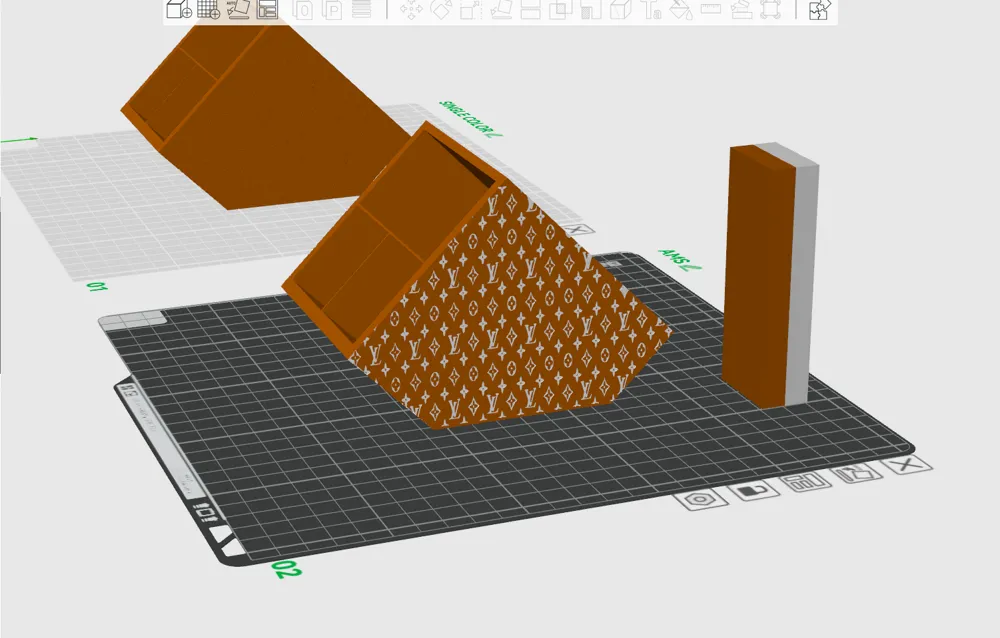Image resolution: width=1000 pixels, height=638 pixels.
Task: Select the Support painting tool
Action: 591,9
